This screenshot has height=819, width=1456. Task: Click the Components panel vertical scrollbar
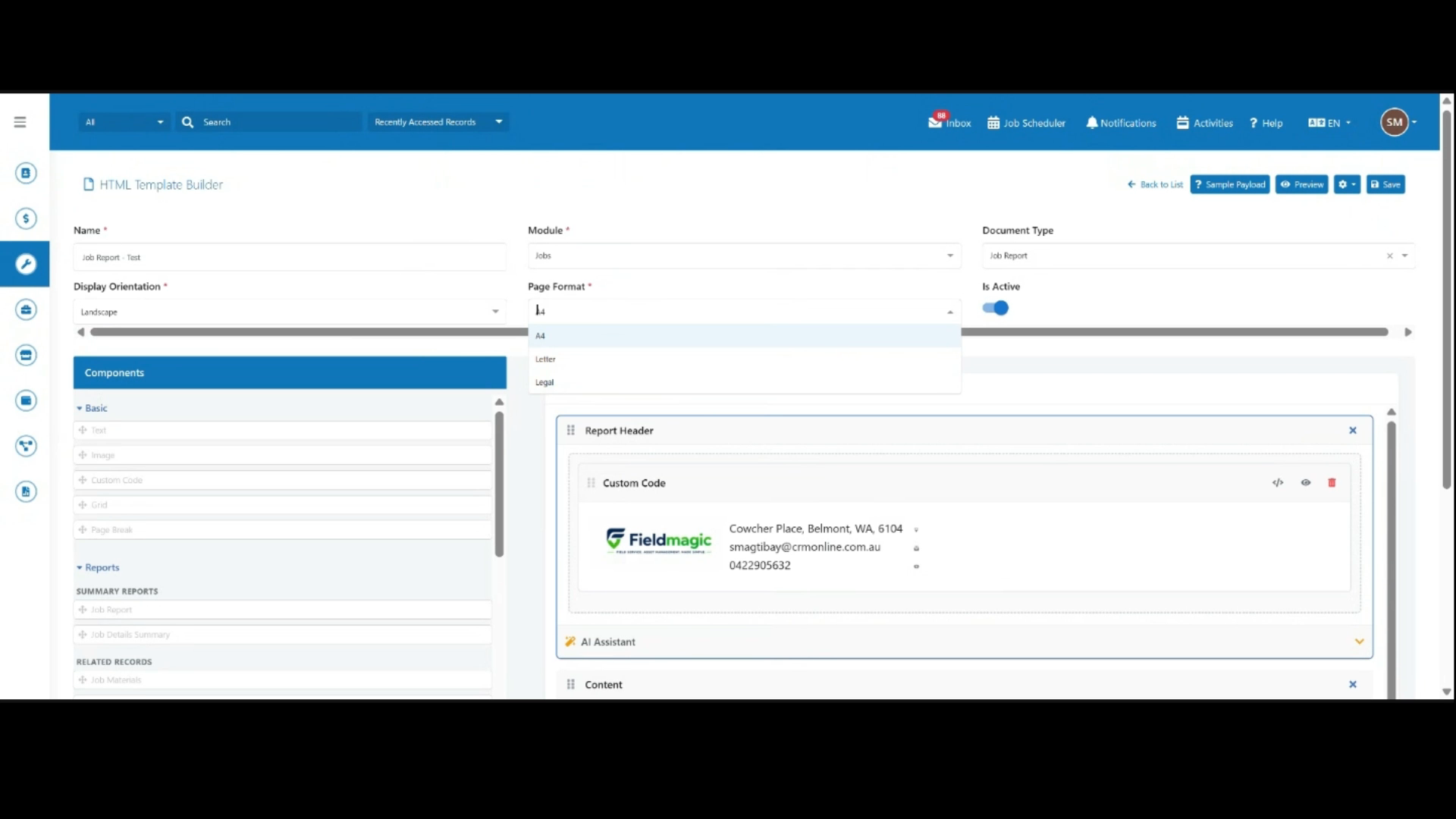(499, 484)
